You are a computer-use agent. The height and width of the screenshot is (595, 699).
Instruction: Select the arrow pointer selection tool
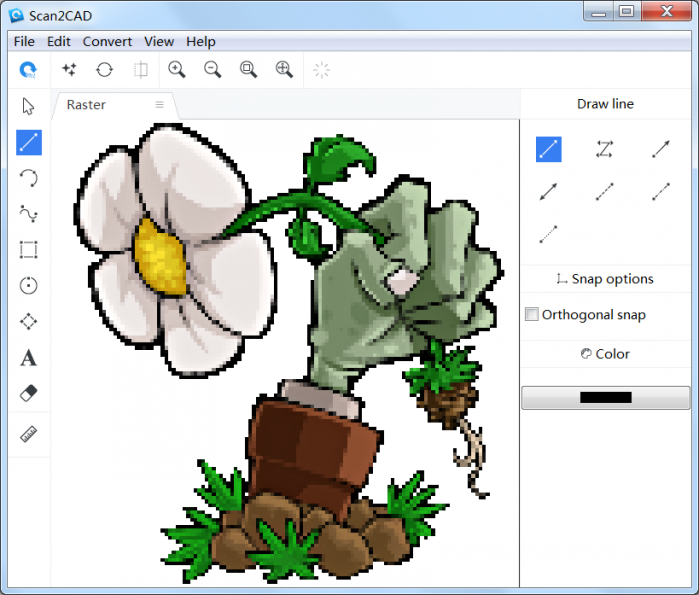click(x=28, y=107)
